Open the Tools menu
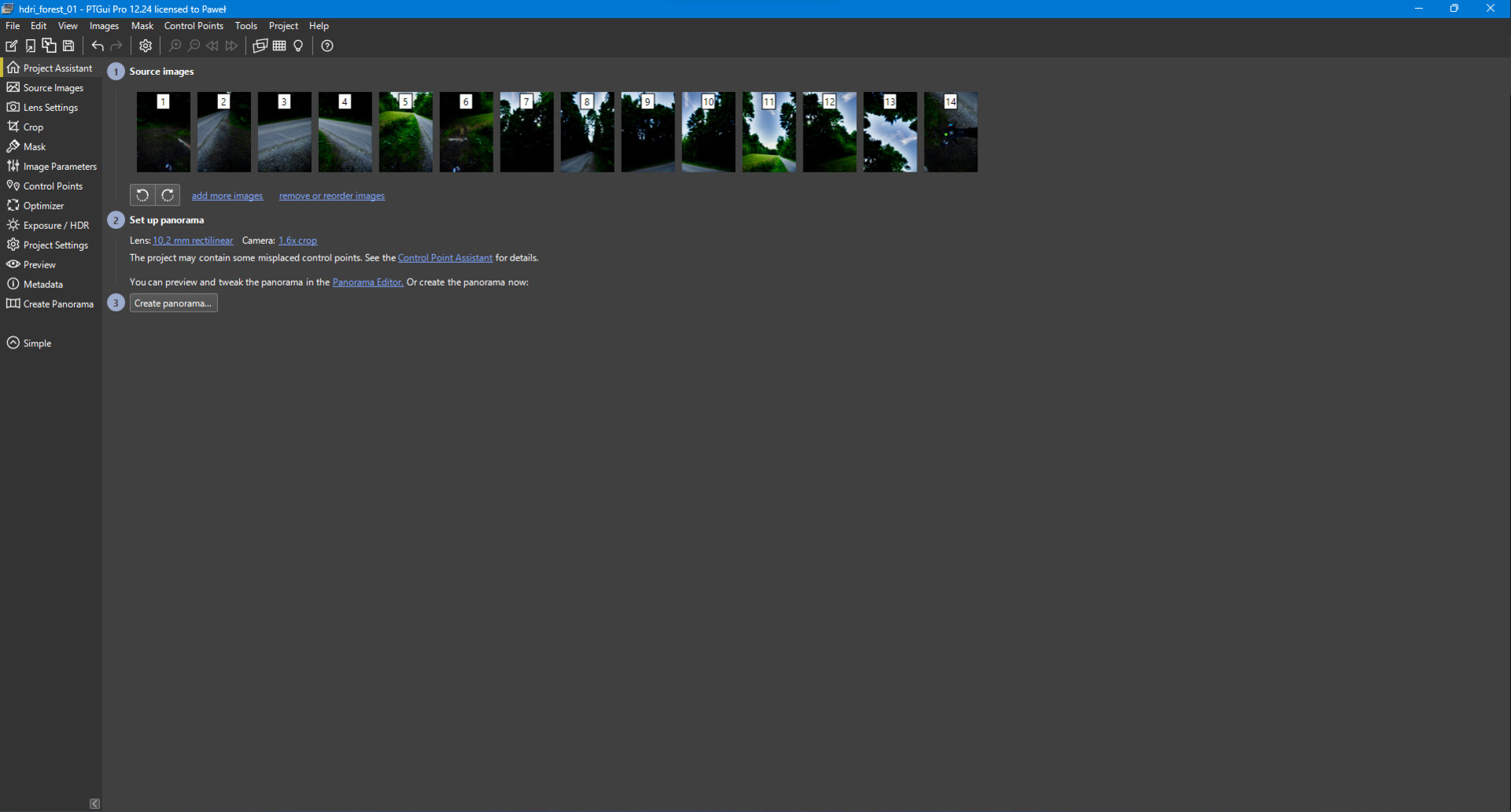The image size is (1511, 812). point(246,26)
